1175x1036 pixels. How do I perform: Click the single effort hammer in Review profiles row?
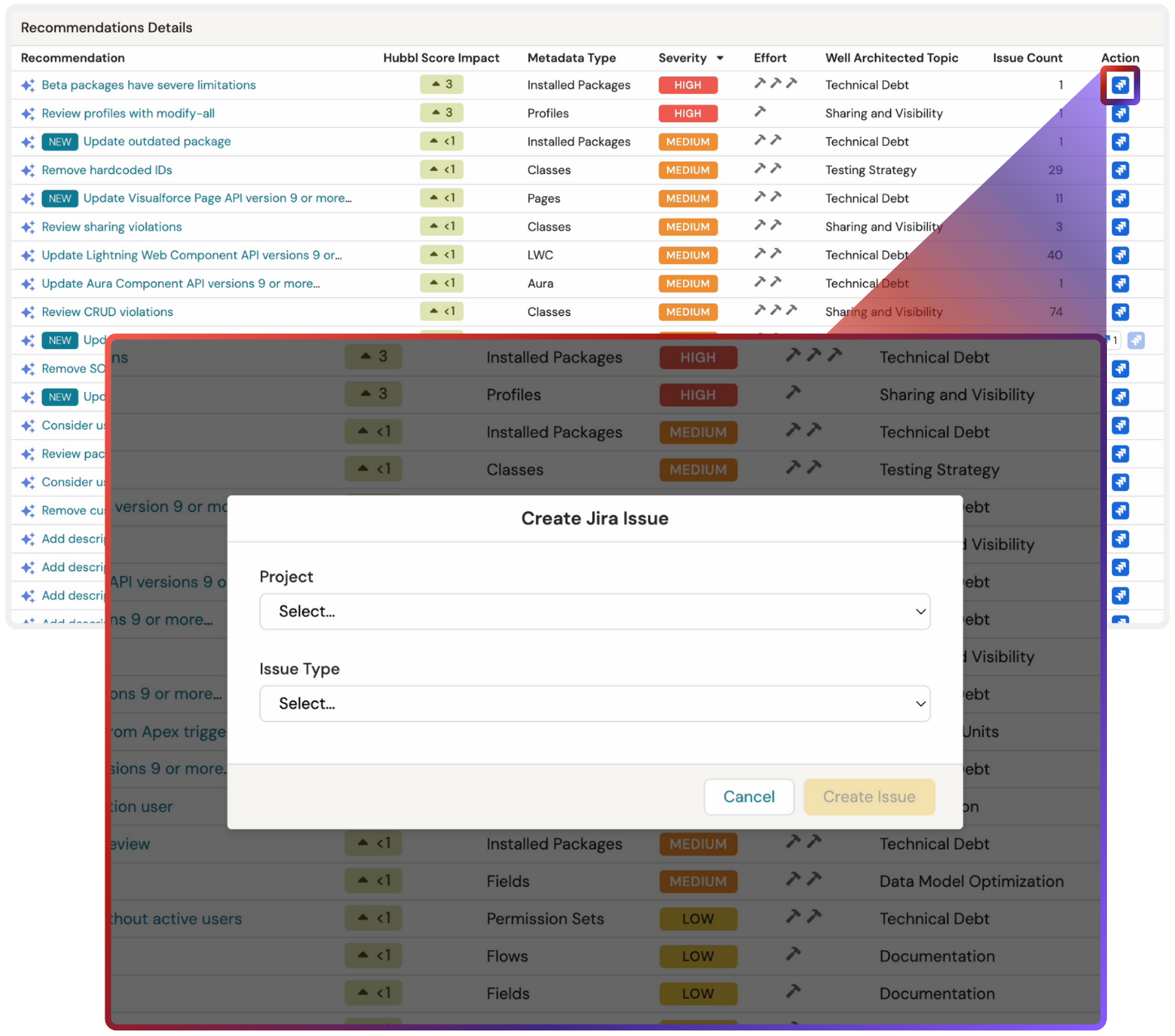pyautogui.click(x=760, y=112)
